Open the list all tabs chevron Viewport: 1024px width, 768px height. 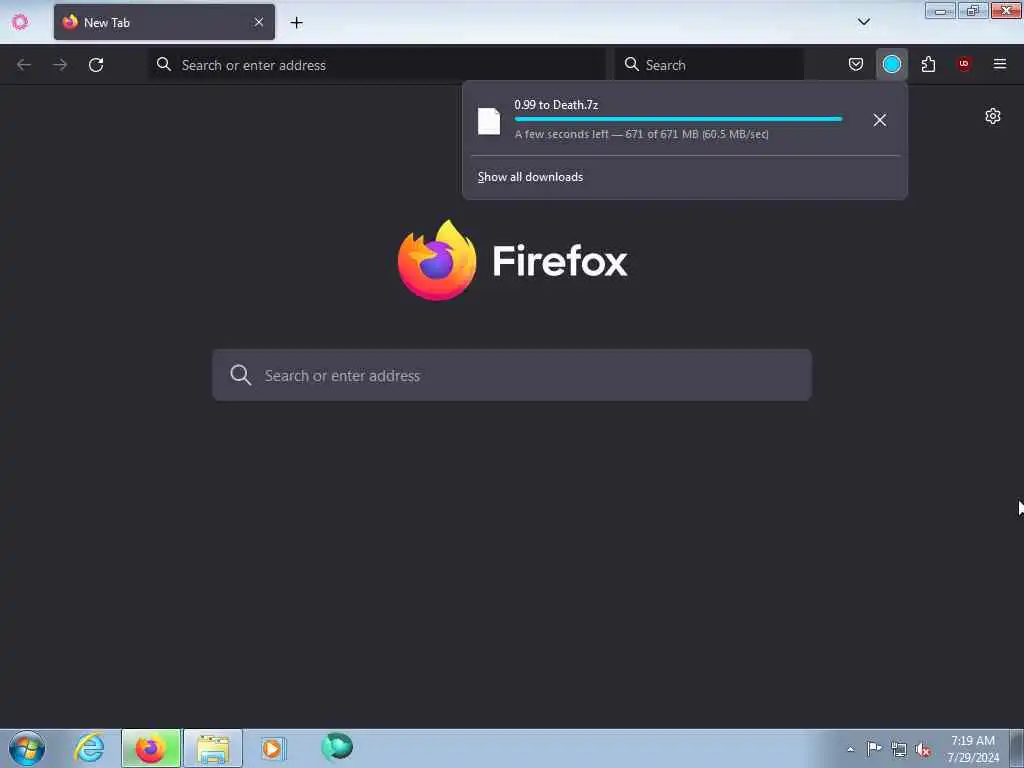point(863,22)
